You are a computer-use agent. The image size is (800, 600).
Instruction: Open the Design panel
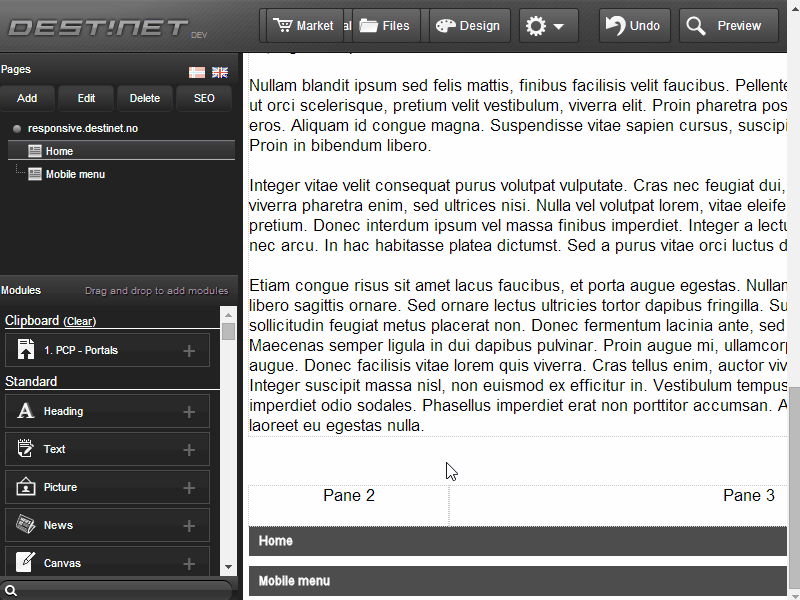coord(469,26)
